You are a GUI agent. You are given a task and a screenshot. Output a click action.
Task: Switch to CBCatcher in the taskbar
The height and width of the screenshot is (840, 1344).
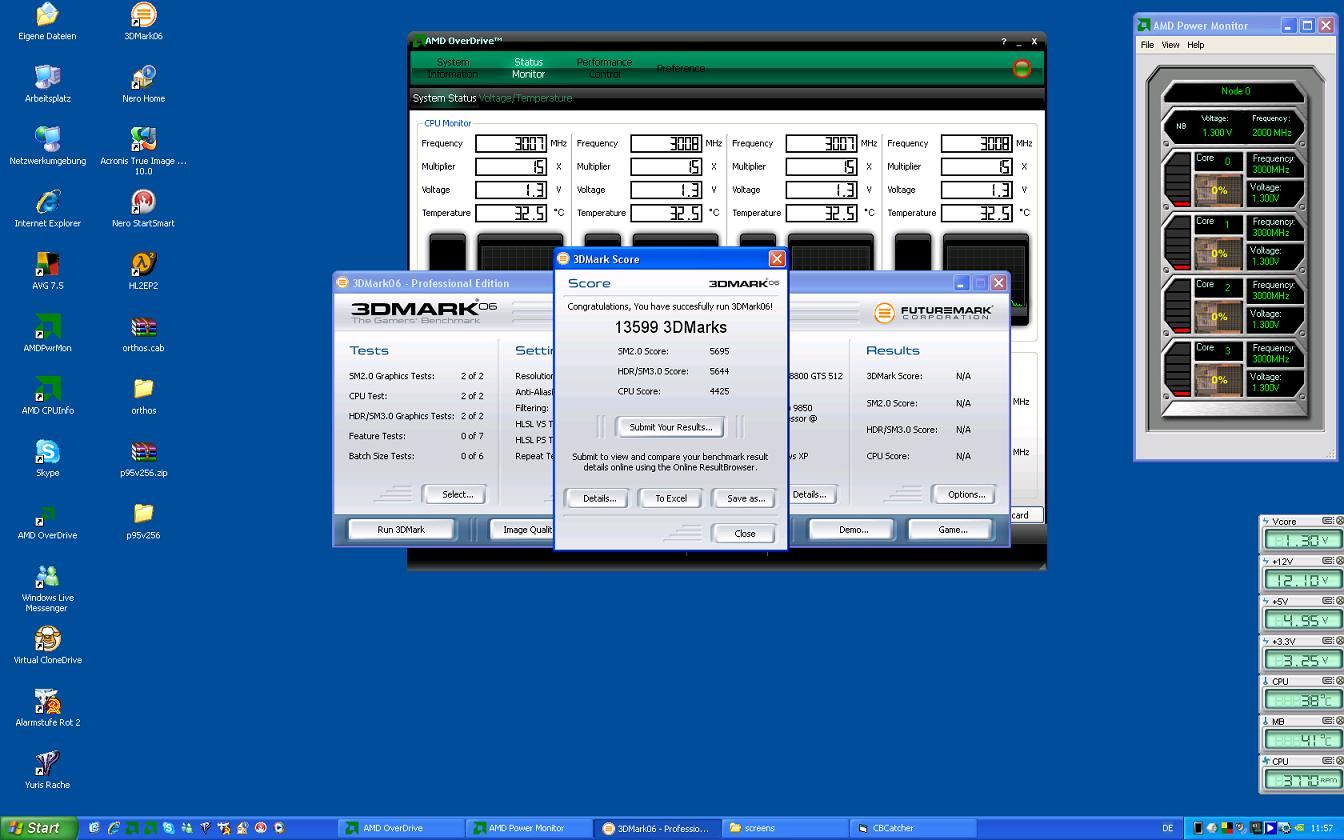(x=914, y=828)
